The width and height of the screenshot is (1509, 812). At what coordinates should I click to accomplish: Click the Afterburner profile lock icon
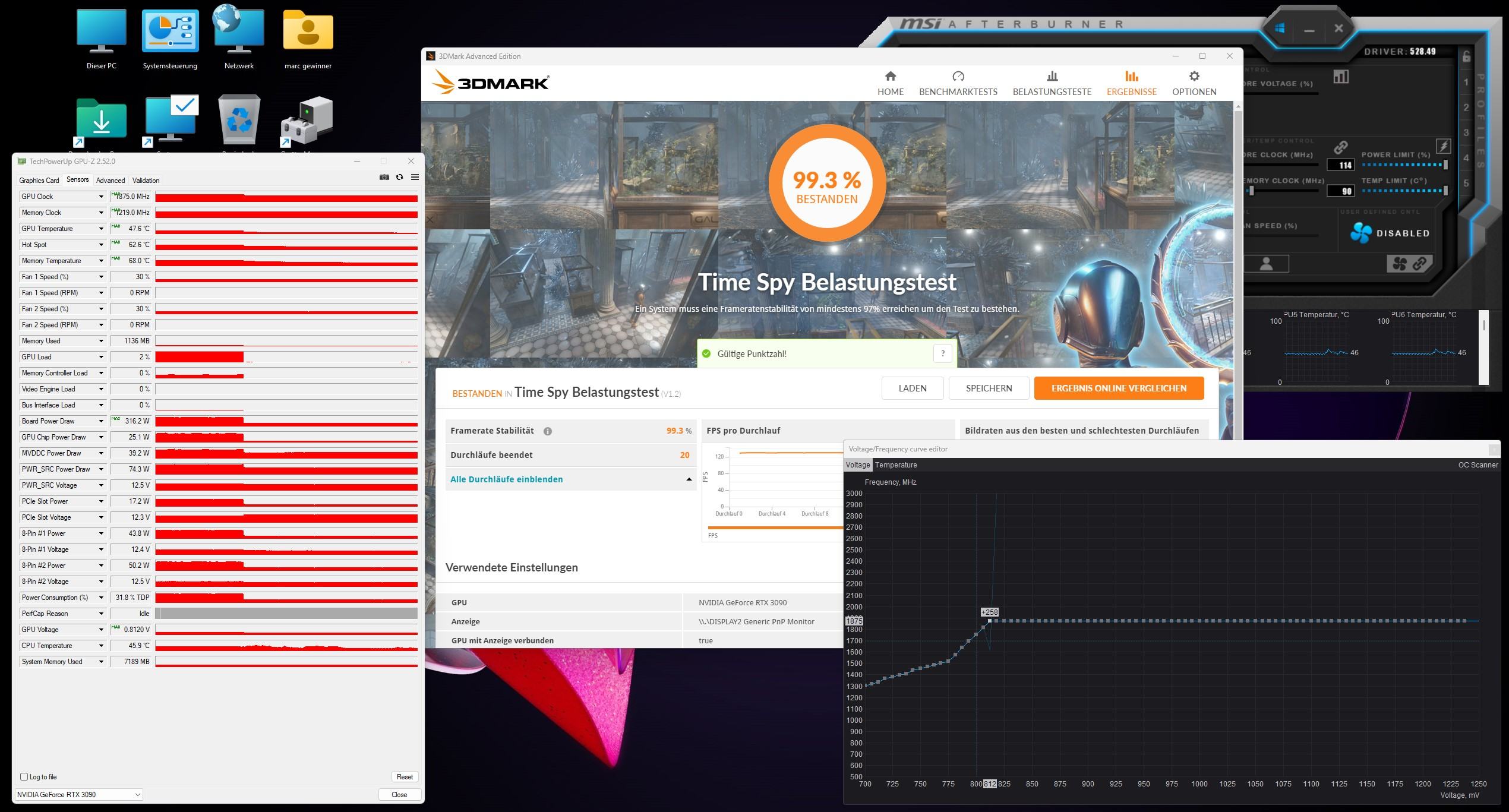pos(1467,57)
